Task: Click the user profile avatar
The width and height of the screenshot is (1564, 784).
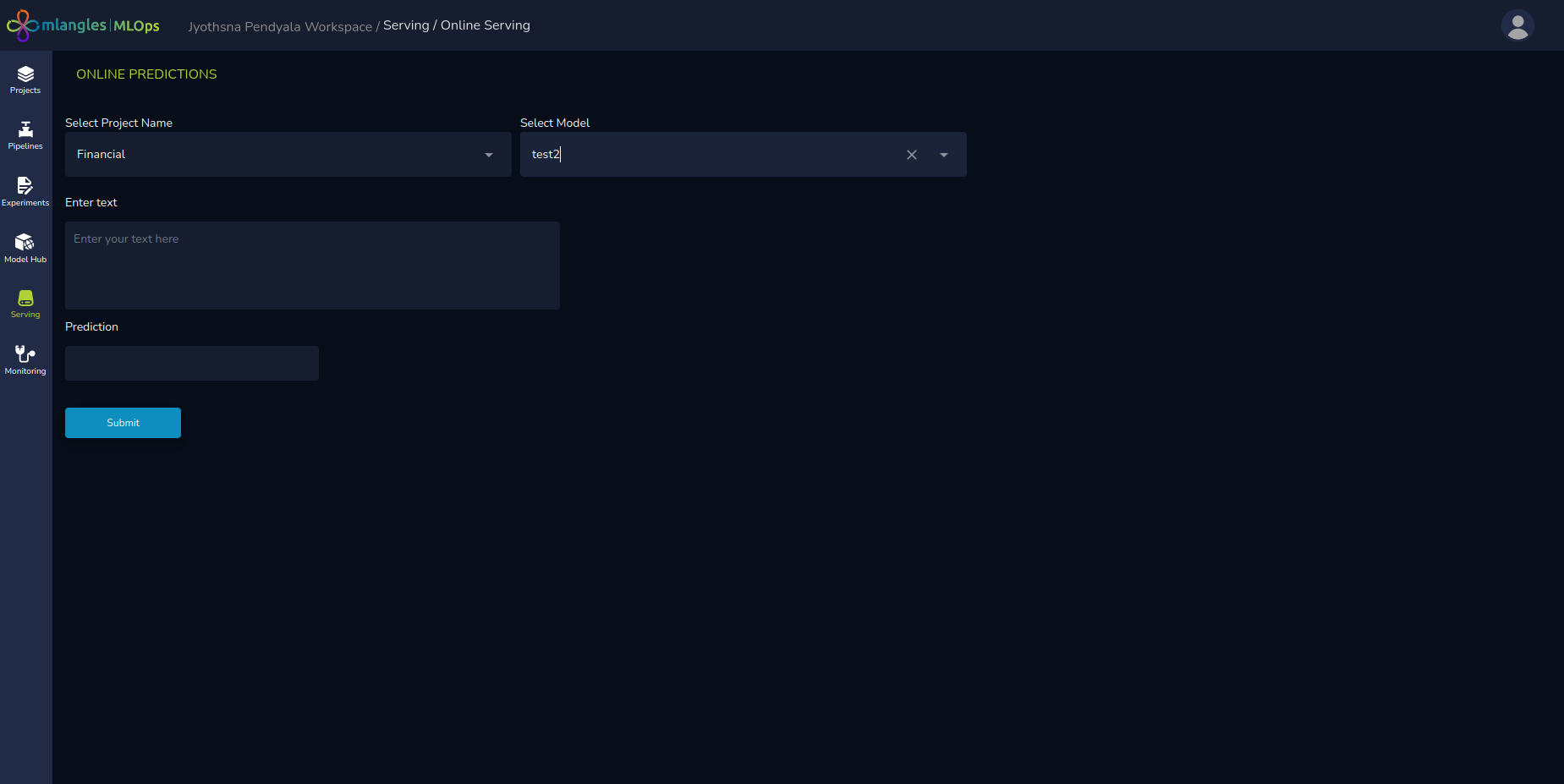Action: coord(1517,25)
